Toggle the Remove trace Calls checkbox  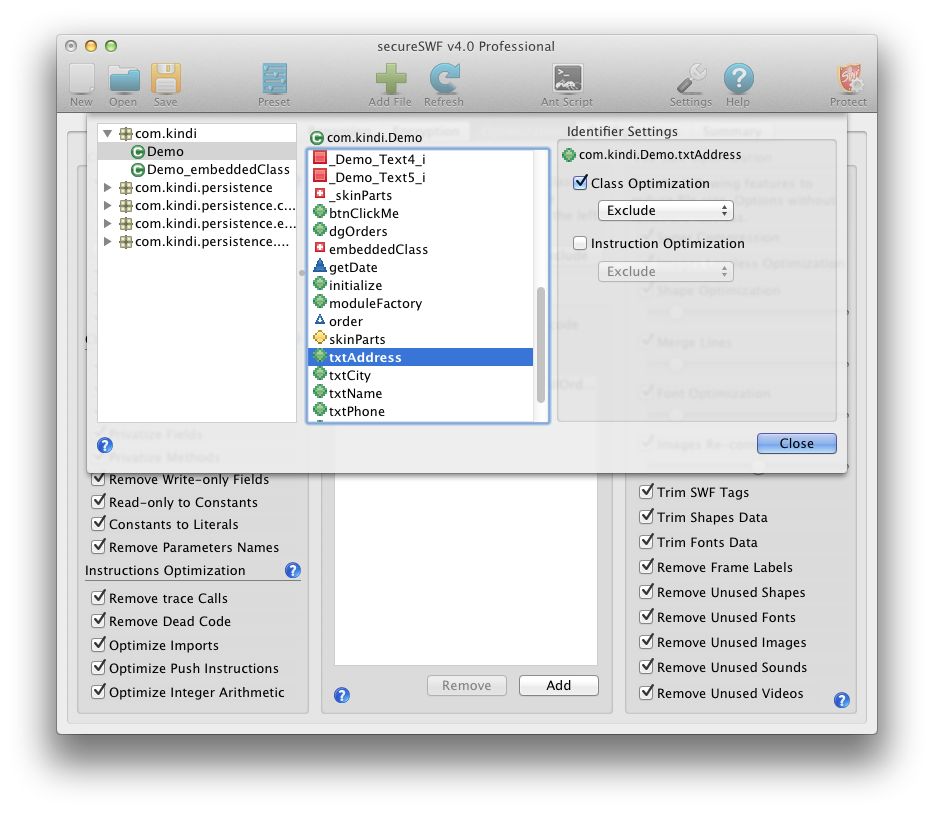coord(98,598)
